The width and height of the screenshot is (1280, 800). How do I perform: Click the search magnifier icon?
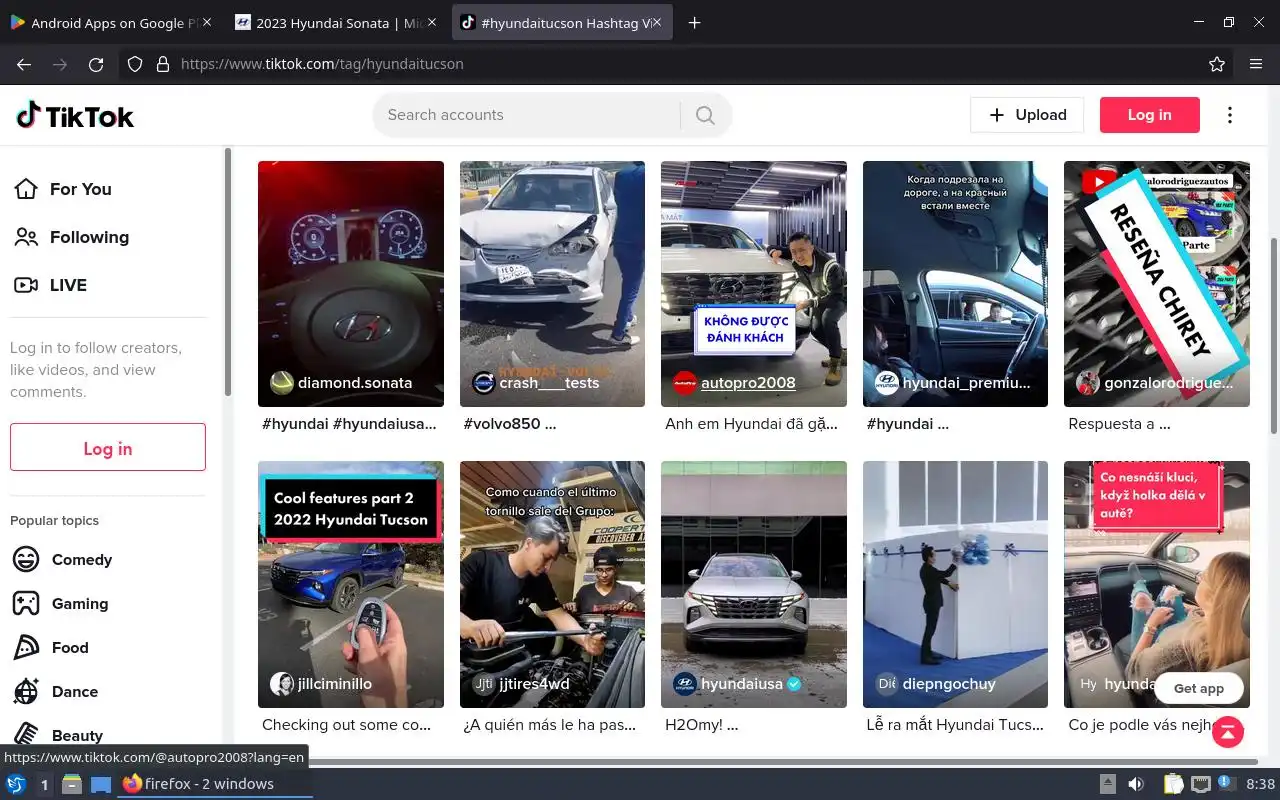pos(705,115)
